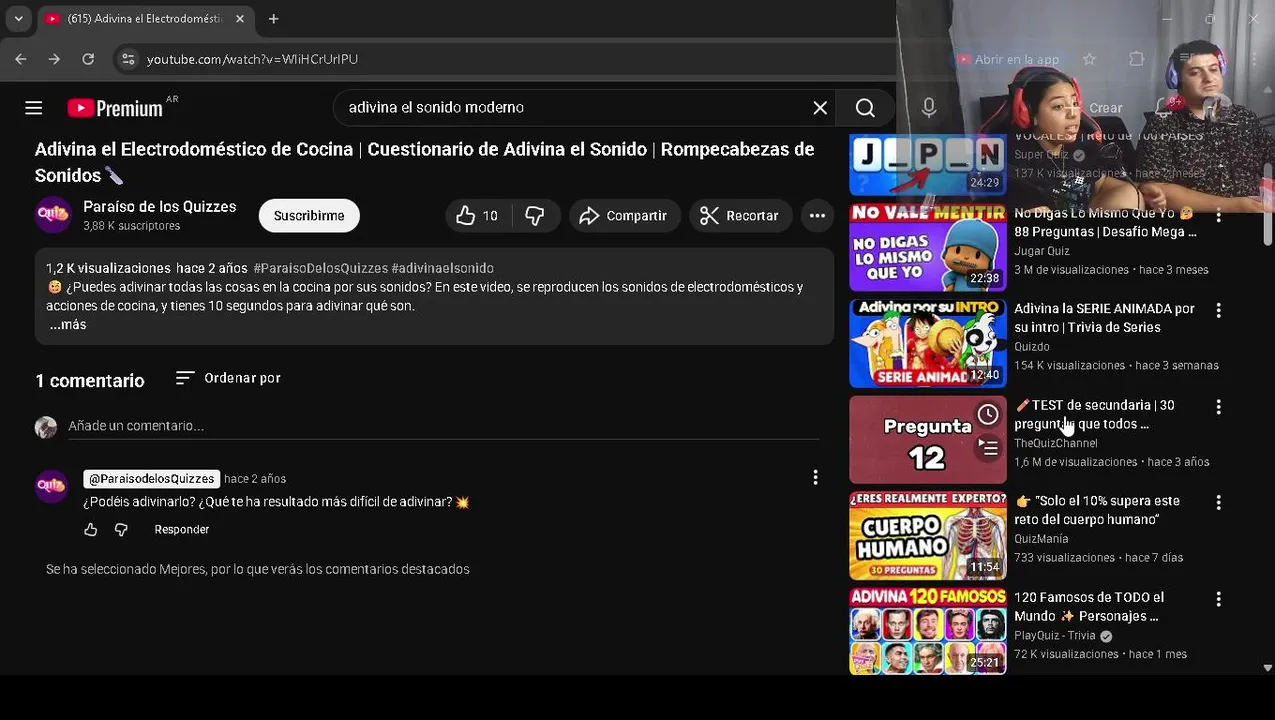Open title No Digas Lo Mismo Que Yo
Screen dimensions: 1275x720
pyautogui.click(x=1105, y=222)
